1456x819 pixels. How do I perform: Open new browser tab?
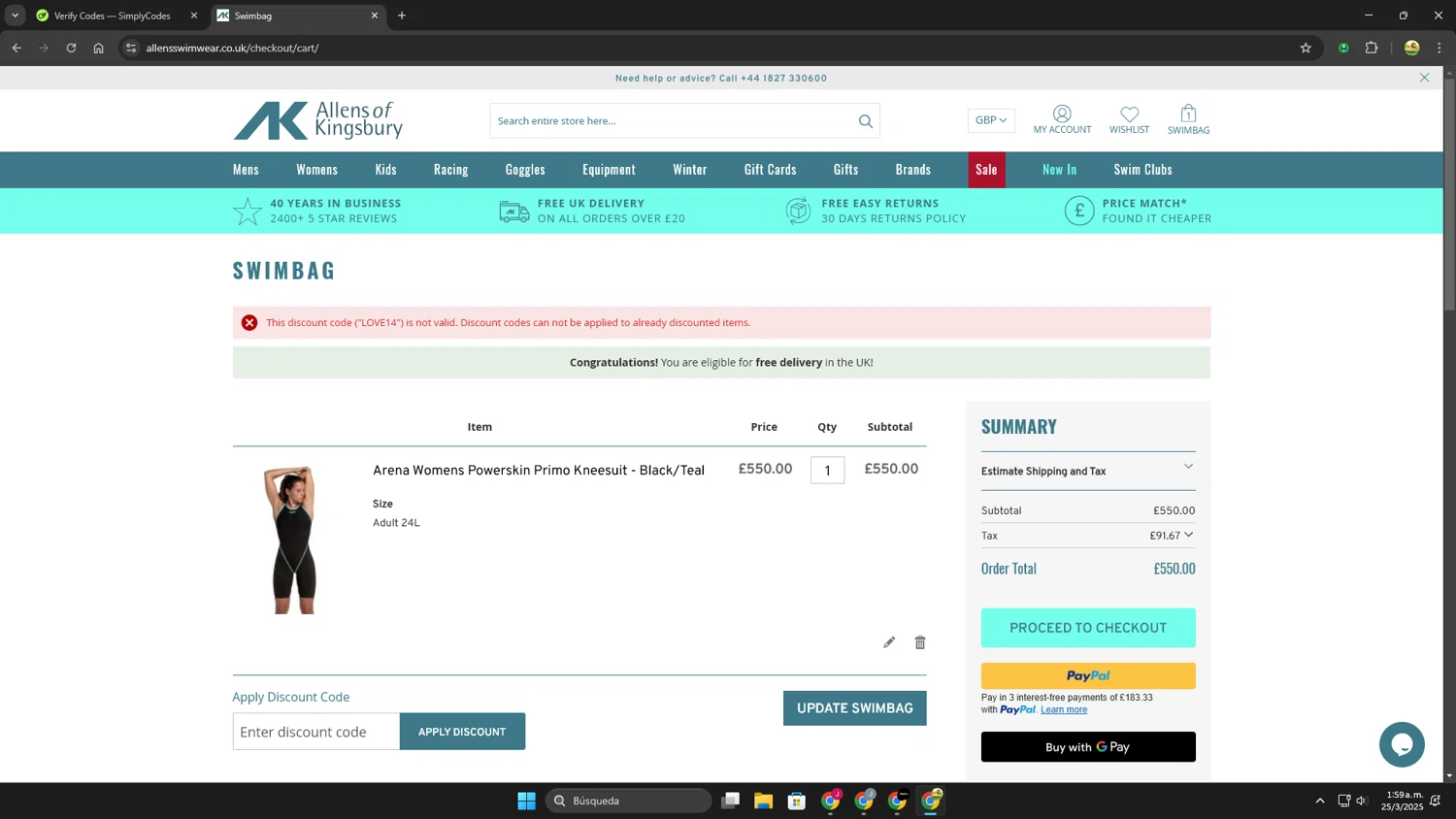(x=402, y=16)
